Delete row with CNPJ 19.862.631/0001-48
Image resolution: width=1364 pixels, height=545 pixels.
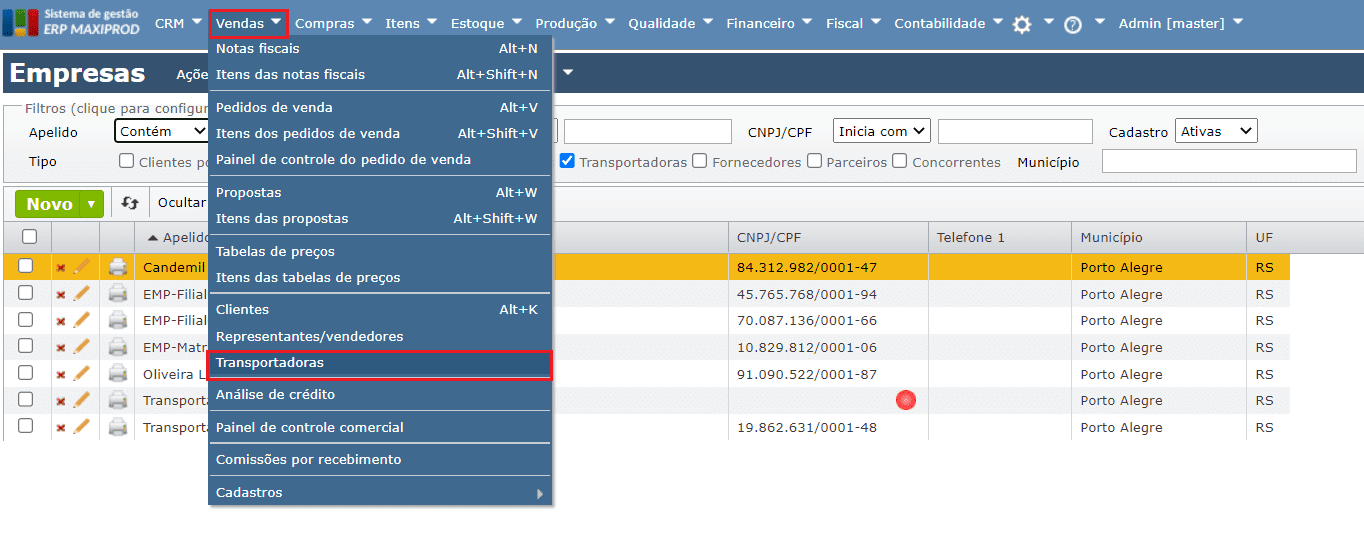61,428
